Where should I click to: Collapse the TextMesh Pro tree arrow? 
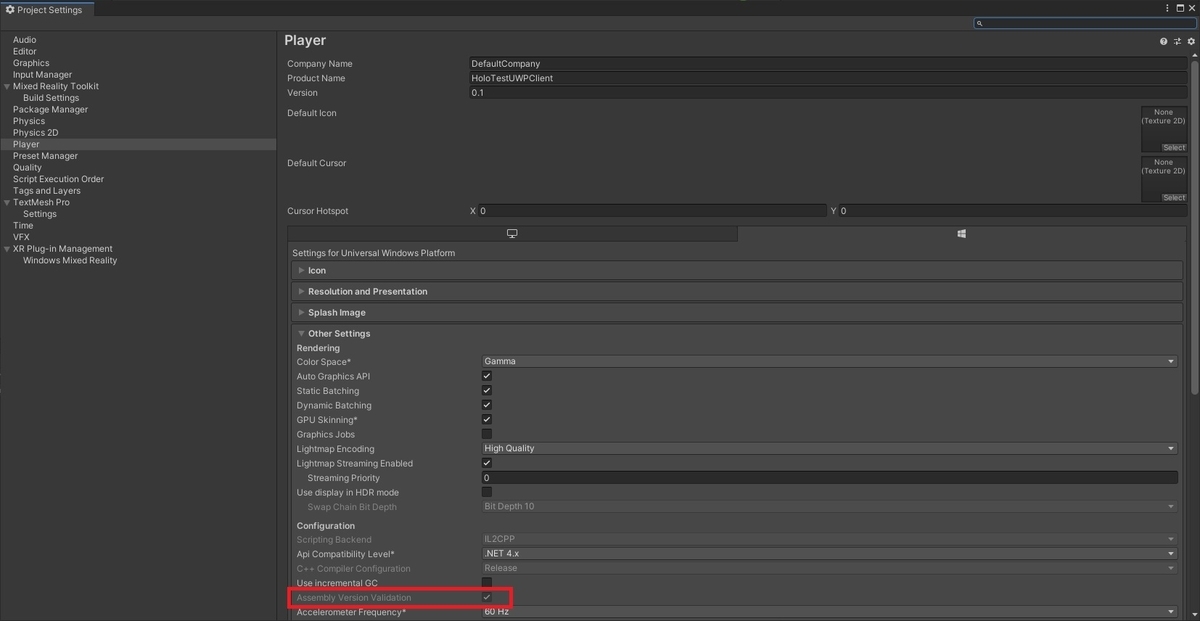pyautogui.click(x=7, y=202)
